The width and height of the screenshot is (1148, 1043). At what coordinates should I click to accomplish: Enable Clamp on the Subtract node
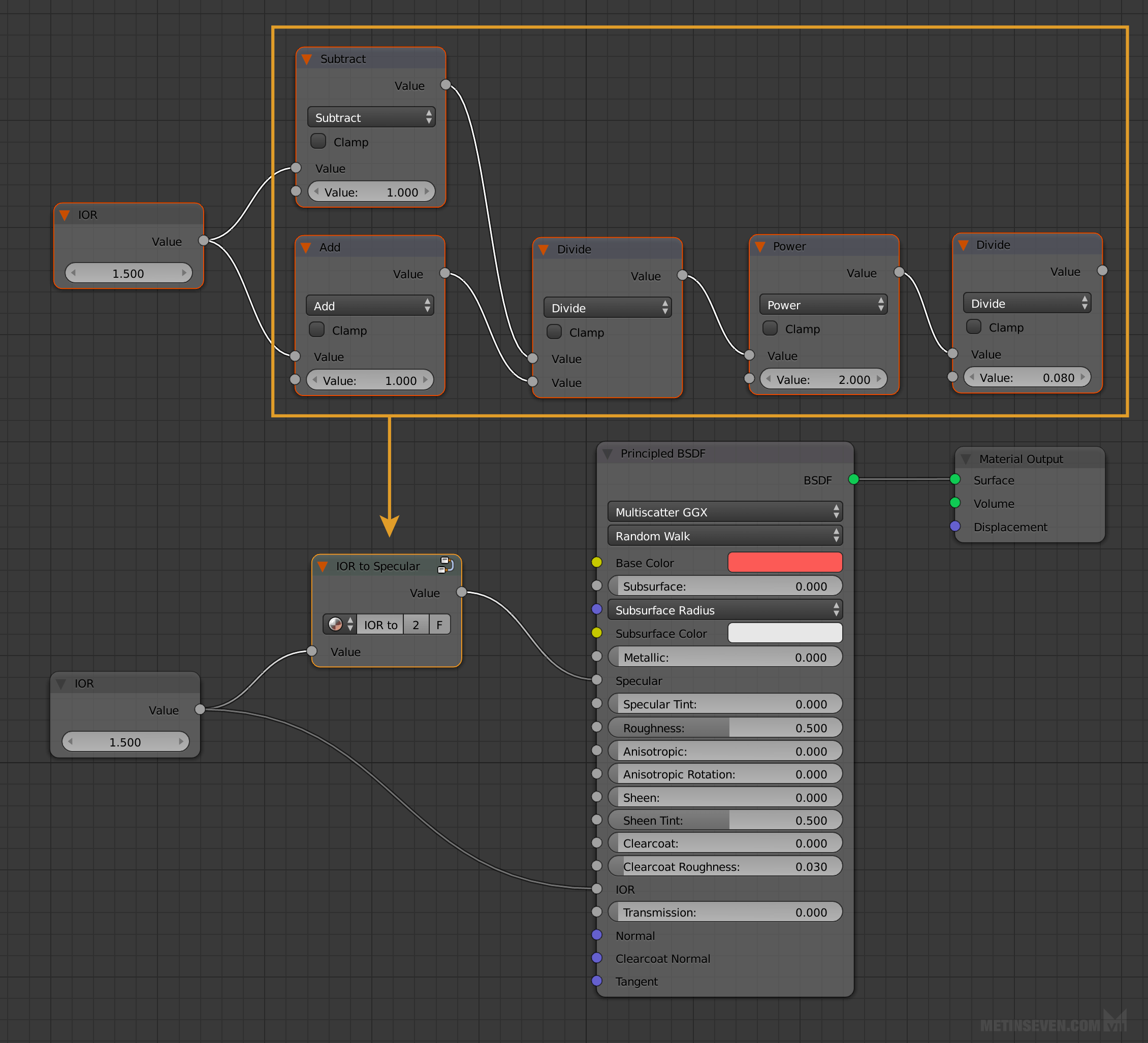pyautogui.click(x=318, y=141)
